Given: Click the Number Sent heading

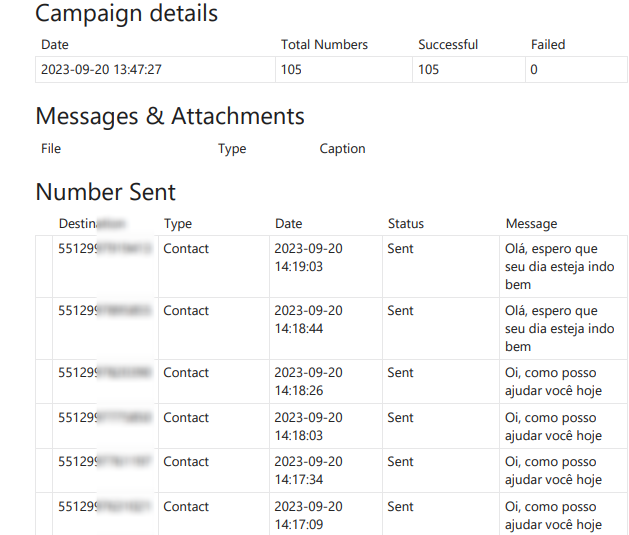Looking at the screenshot, I should [105, 192].
